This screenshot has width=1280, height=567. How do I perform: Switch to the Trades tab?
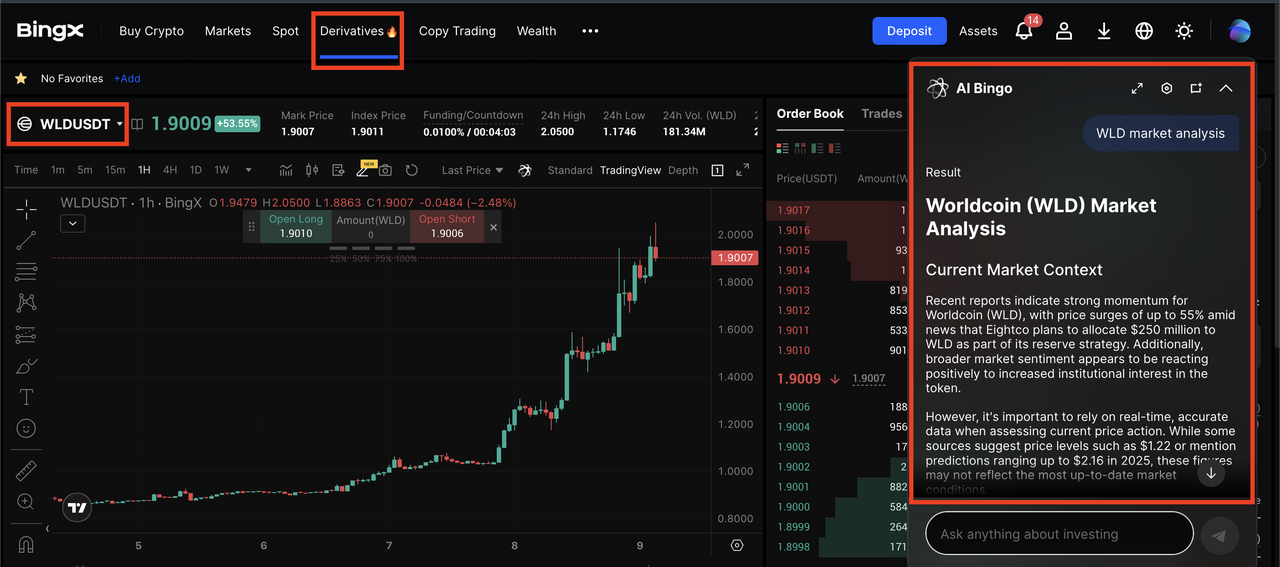(x=882, y=114)
